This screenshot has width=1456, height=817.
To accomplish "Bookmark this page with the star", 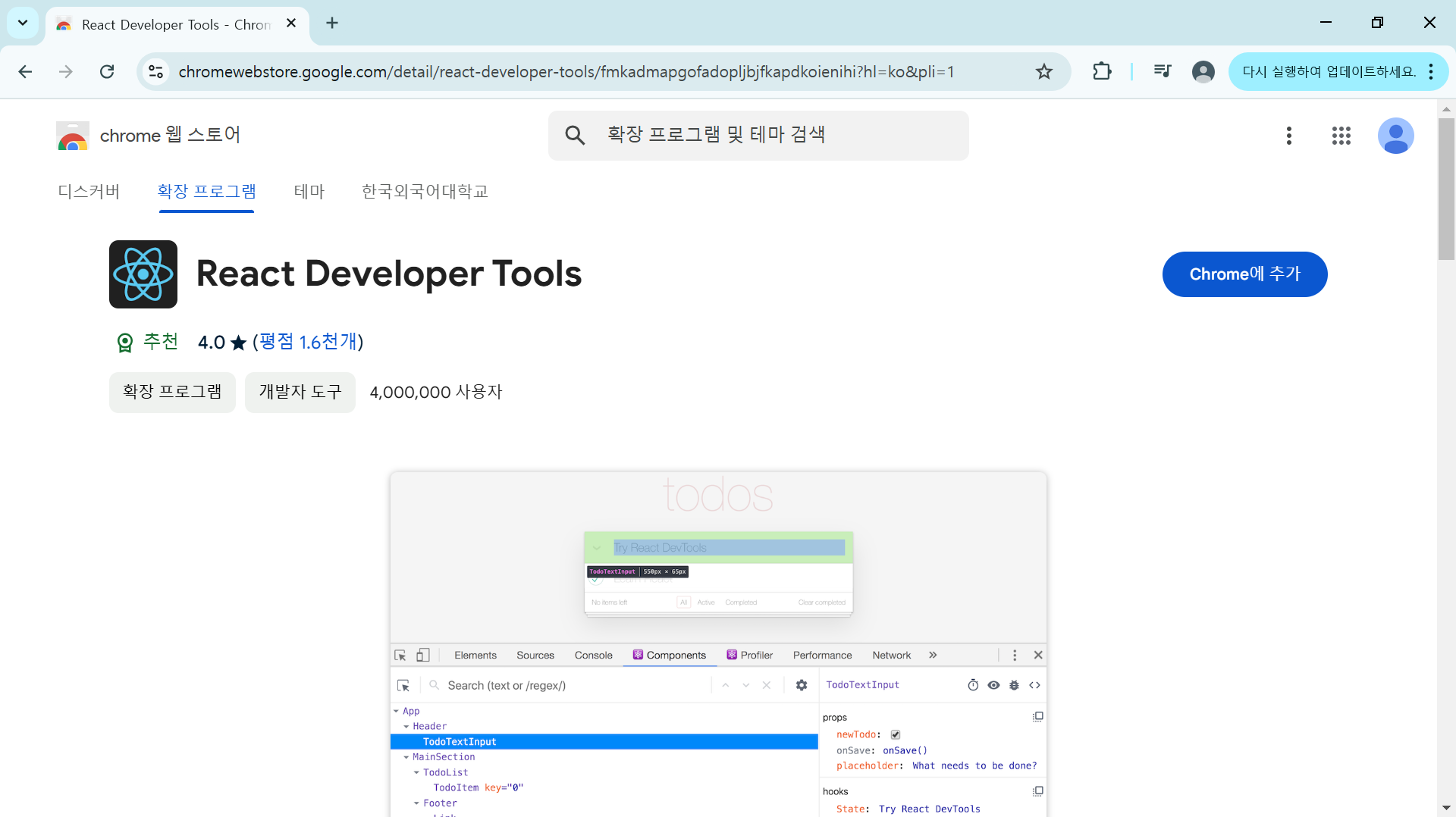I will click(1044, 71).
